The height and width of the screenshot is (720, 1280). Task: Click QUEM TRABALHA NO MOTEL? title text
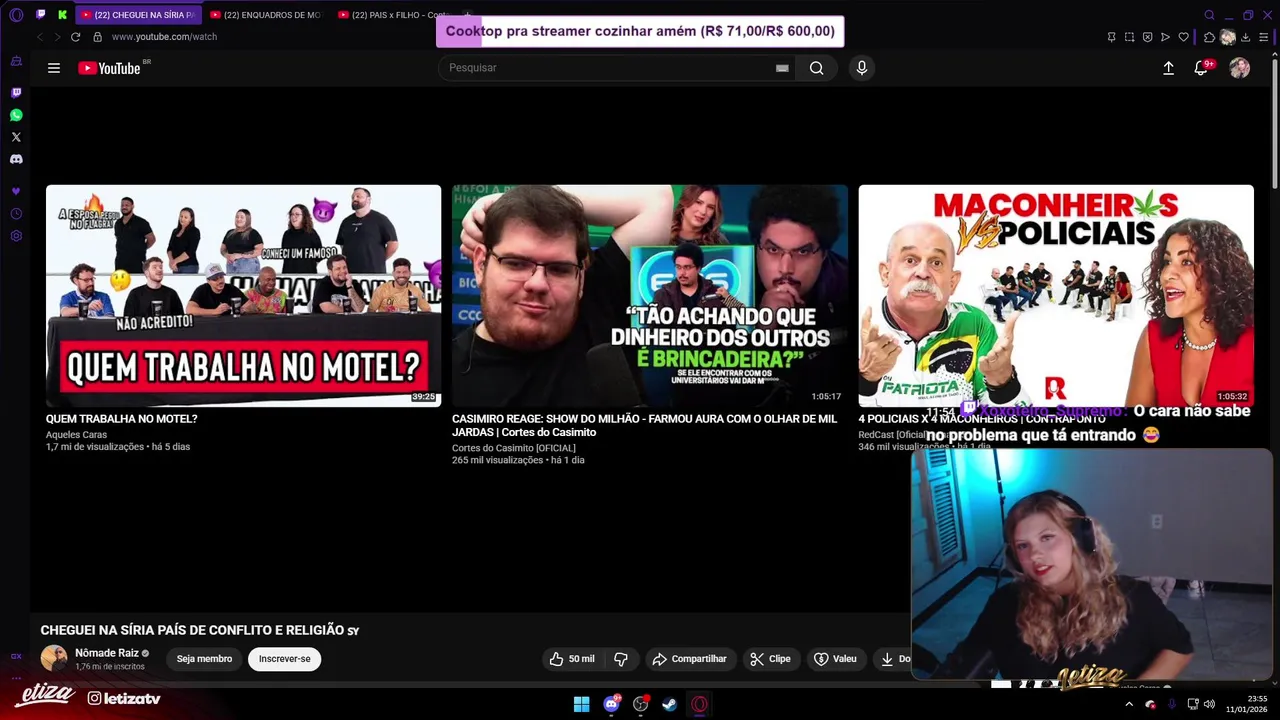click(x=121, y=419)
